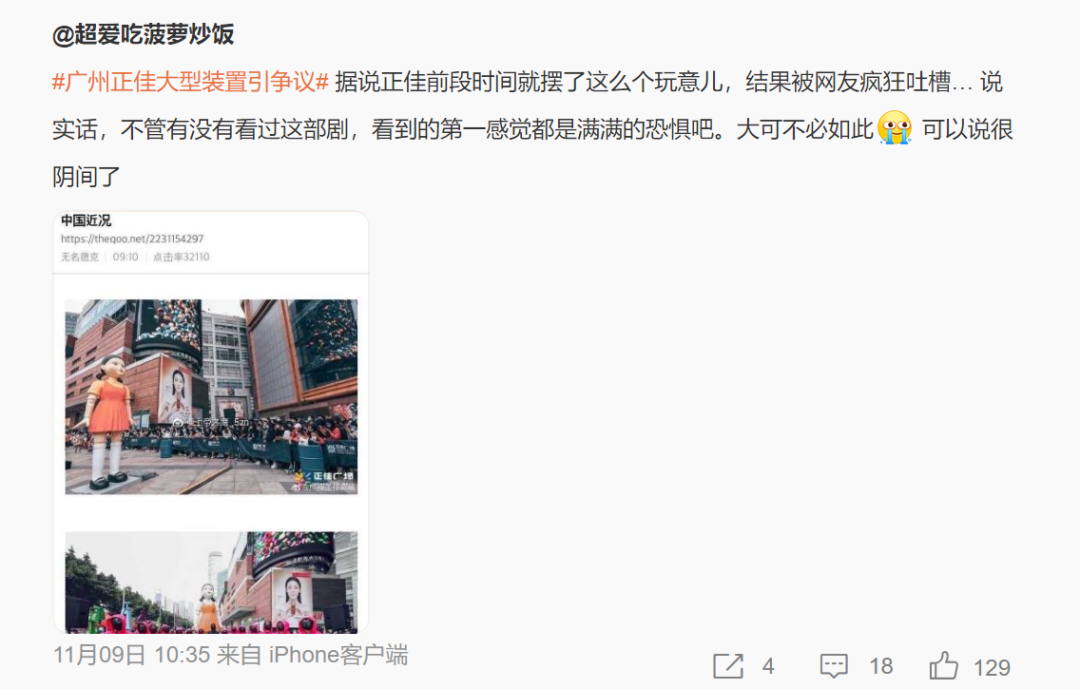Click the theqoo.net URL in the image
Screen dimensions: 1080x689
point(132,238)
